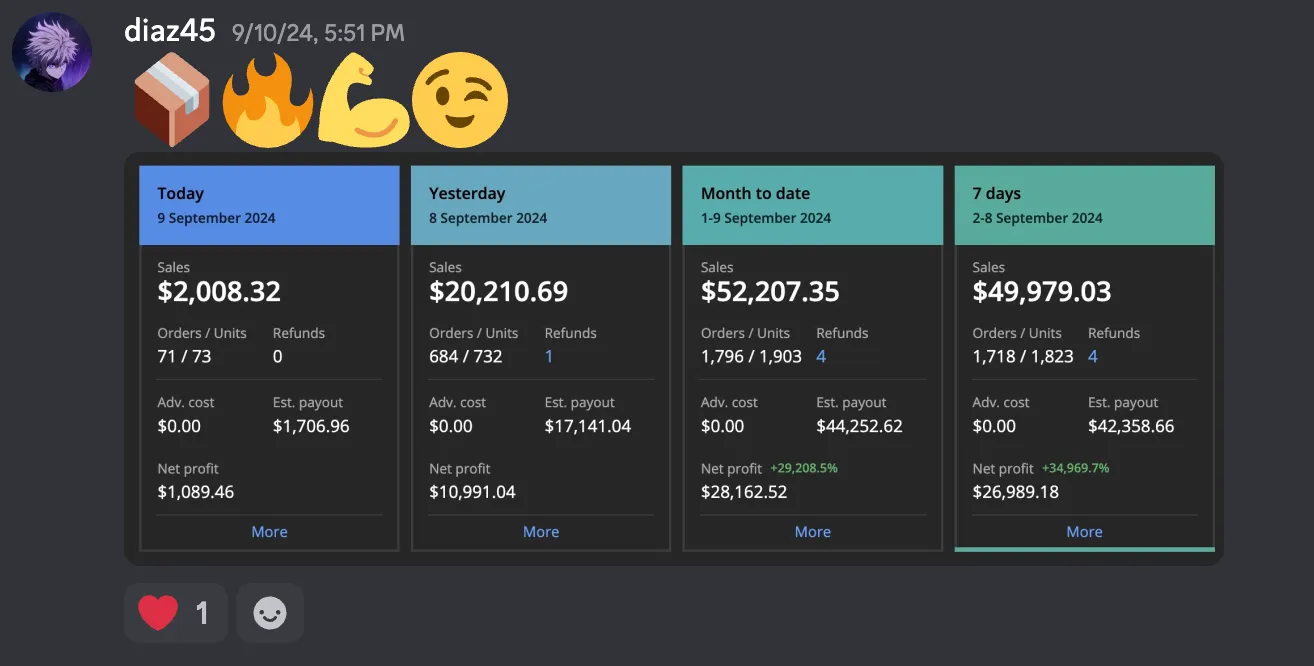Screen dimensions: 1314x666
Task: Click the date range 2-8 September 2024
Action: tap(1038, 218)
